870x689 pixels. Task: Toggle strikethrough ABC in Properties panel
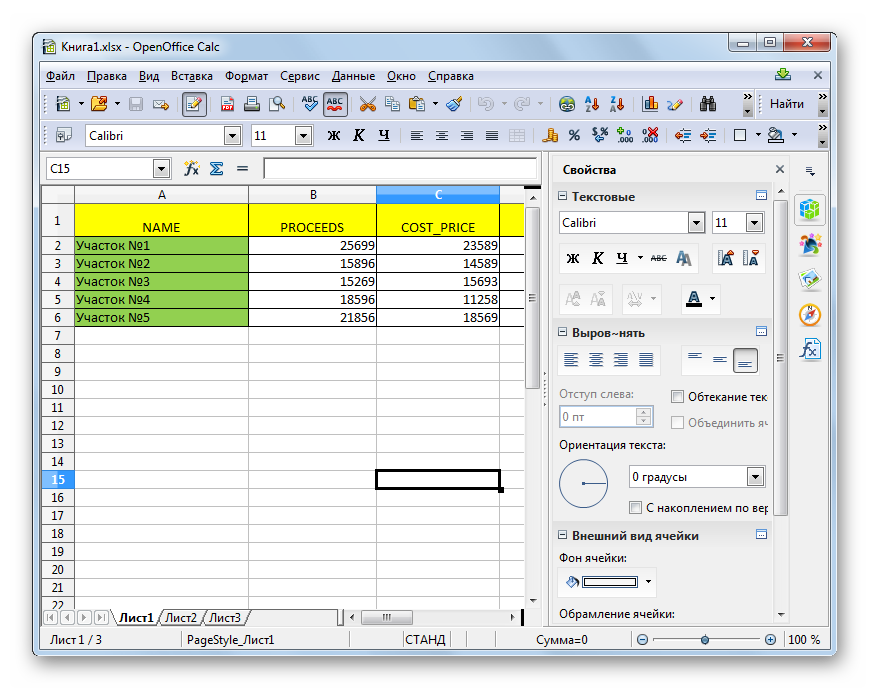coord(659,258)
